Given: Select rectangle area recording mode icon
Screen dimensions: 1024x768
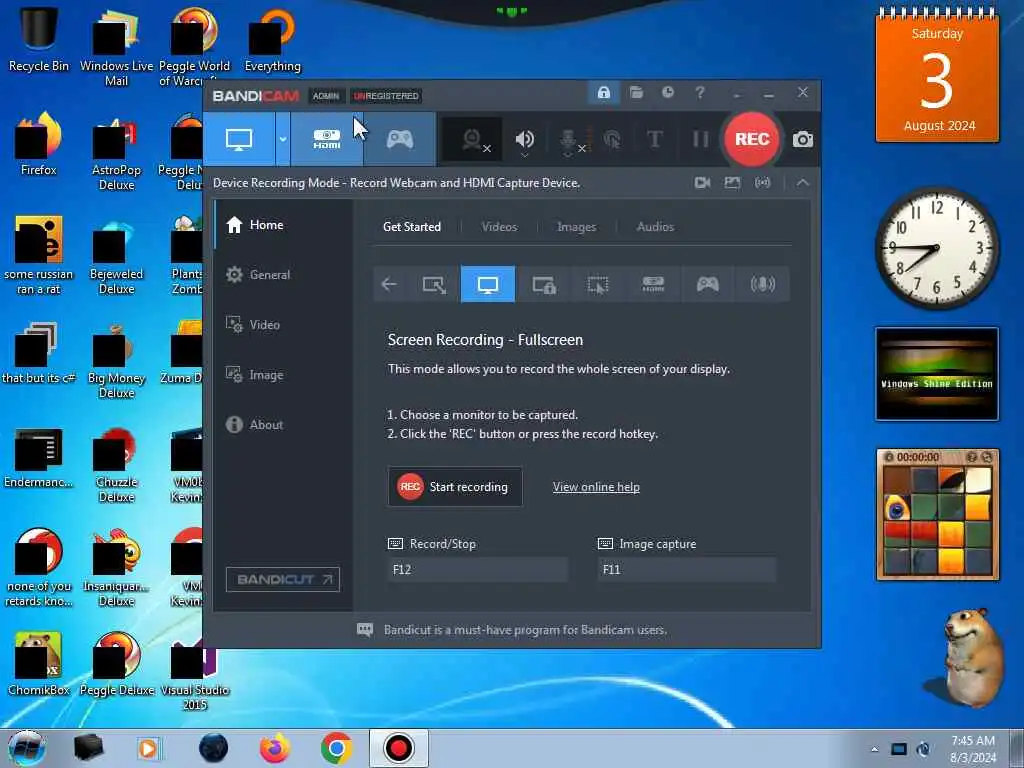Looking at the screenshot, I should coord(434,284).
